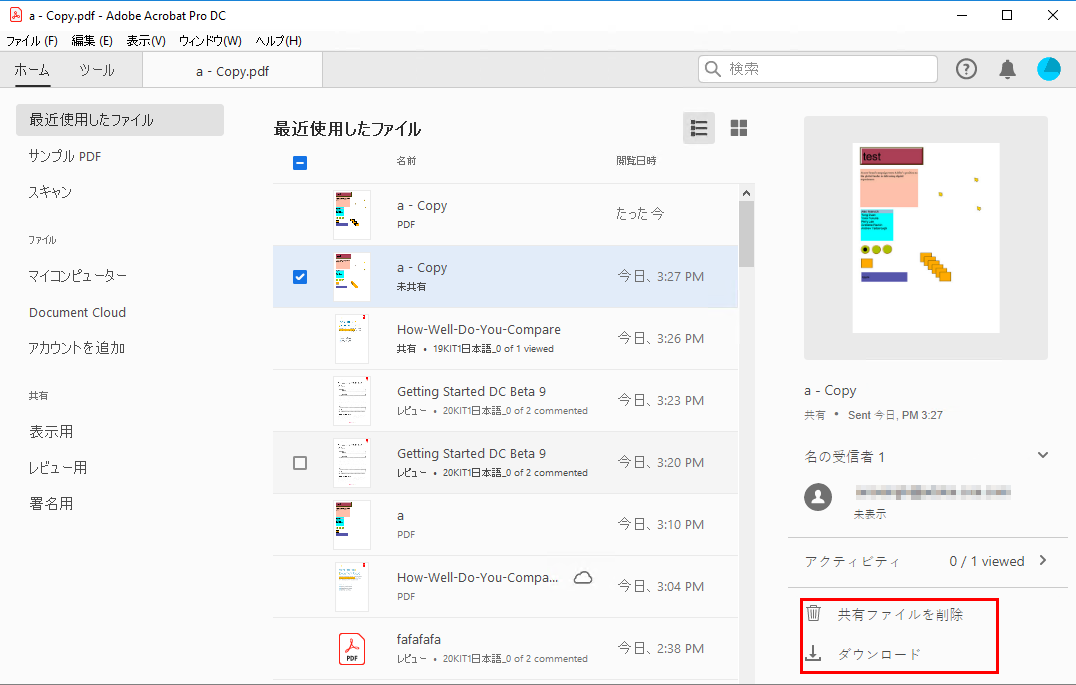Screen dimensions: 1076x685
Task: Click scrollbar up arrow in file list
Action: coord(747,193)
